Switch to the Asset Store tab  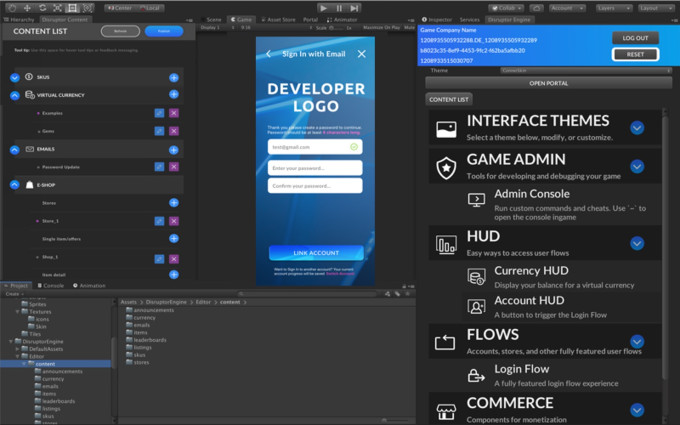[277, 19]
